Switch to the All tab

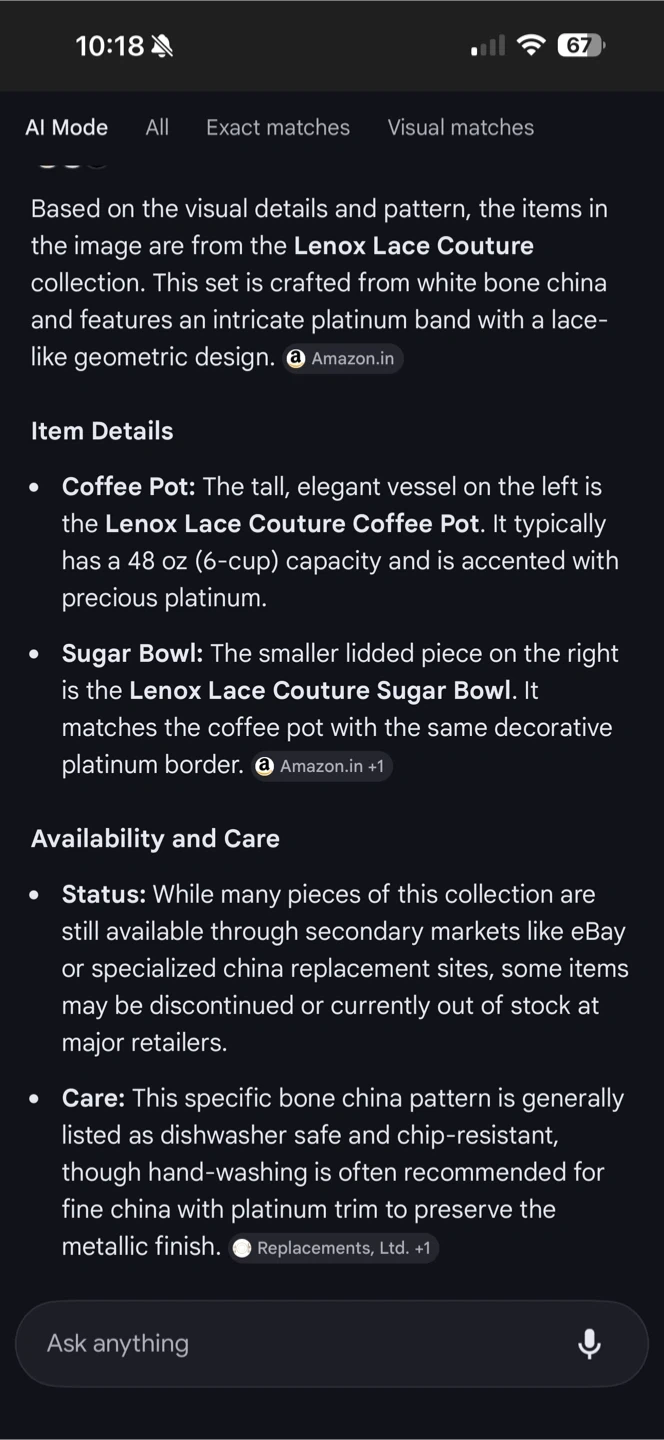(x=157, y=128)
